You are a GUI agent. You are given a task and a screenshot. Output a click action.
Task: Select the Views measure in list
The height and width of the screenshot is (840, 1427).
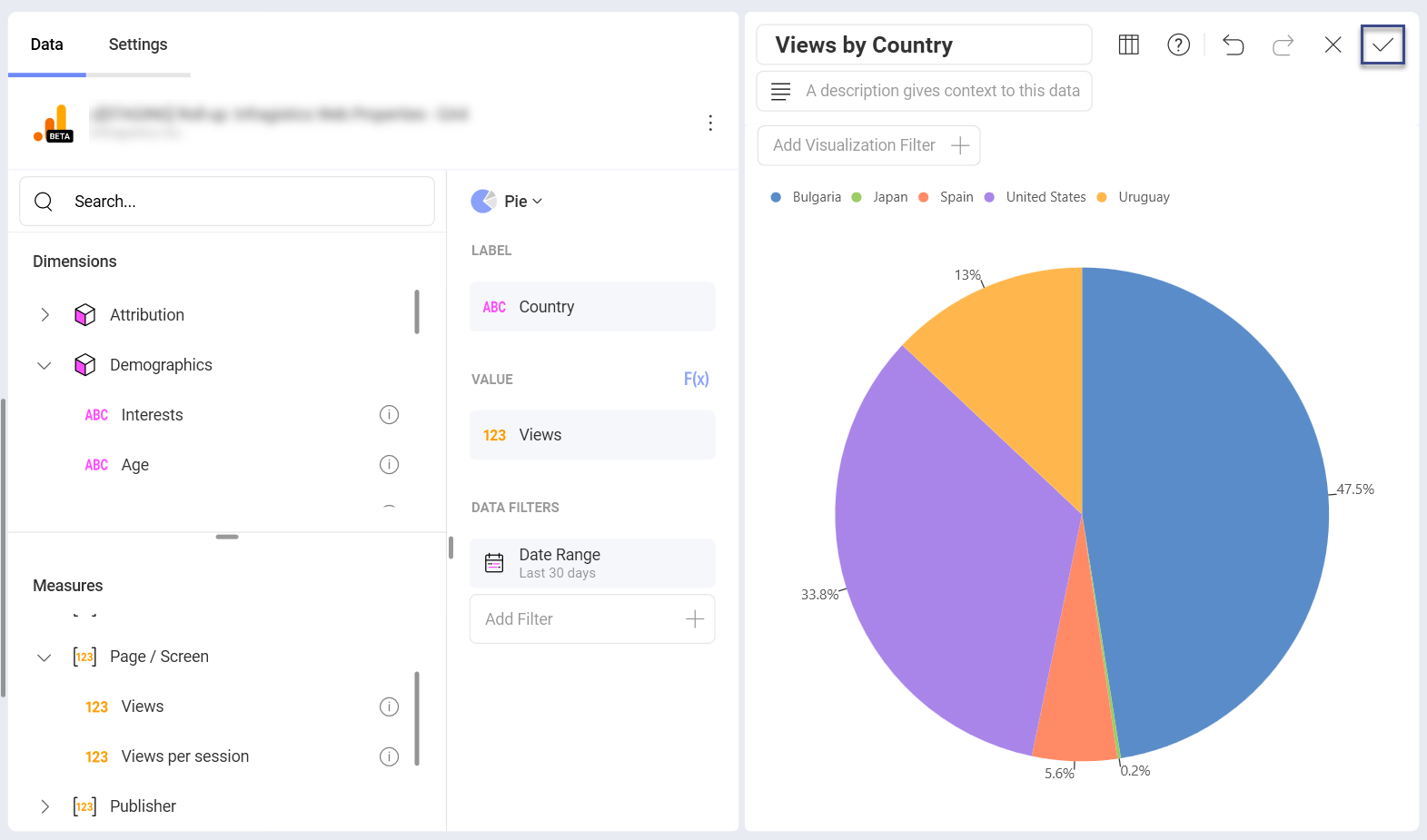(x=143, y=707)
